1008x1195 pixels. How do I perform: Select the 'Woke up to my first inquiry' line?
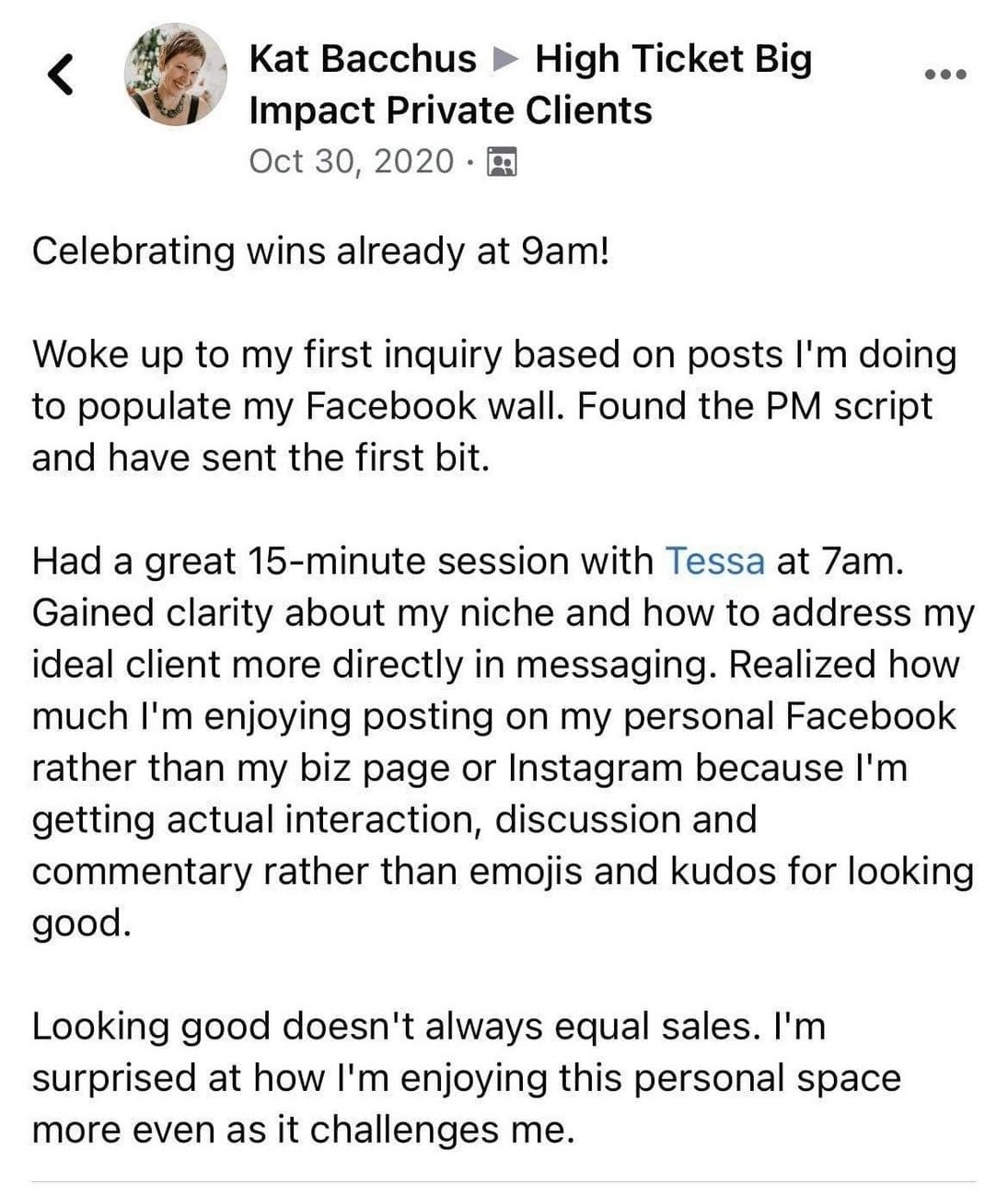(x=494, y=354)
